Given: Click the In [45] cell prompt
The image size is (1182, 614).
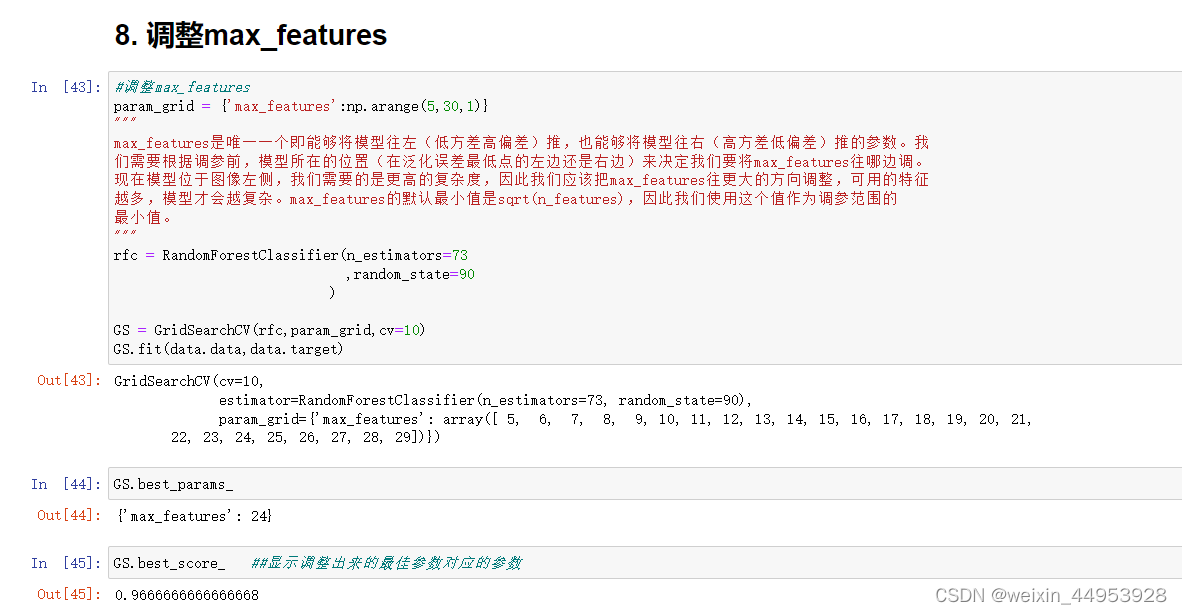Looking at the screenshot, I should click(x=66, y=563).
